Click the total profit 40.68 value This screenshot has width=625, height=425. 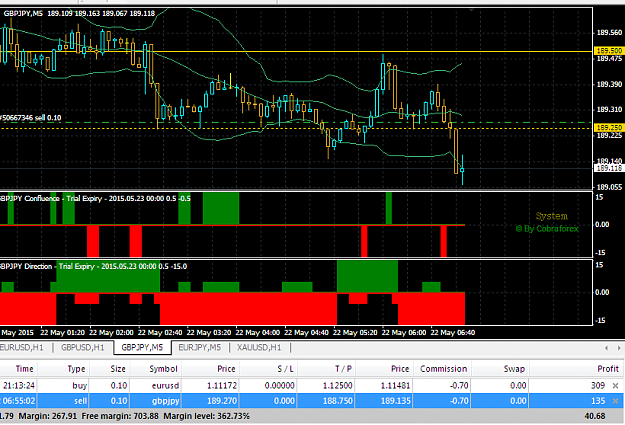coord(595,416)
